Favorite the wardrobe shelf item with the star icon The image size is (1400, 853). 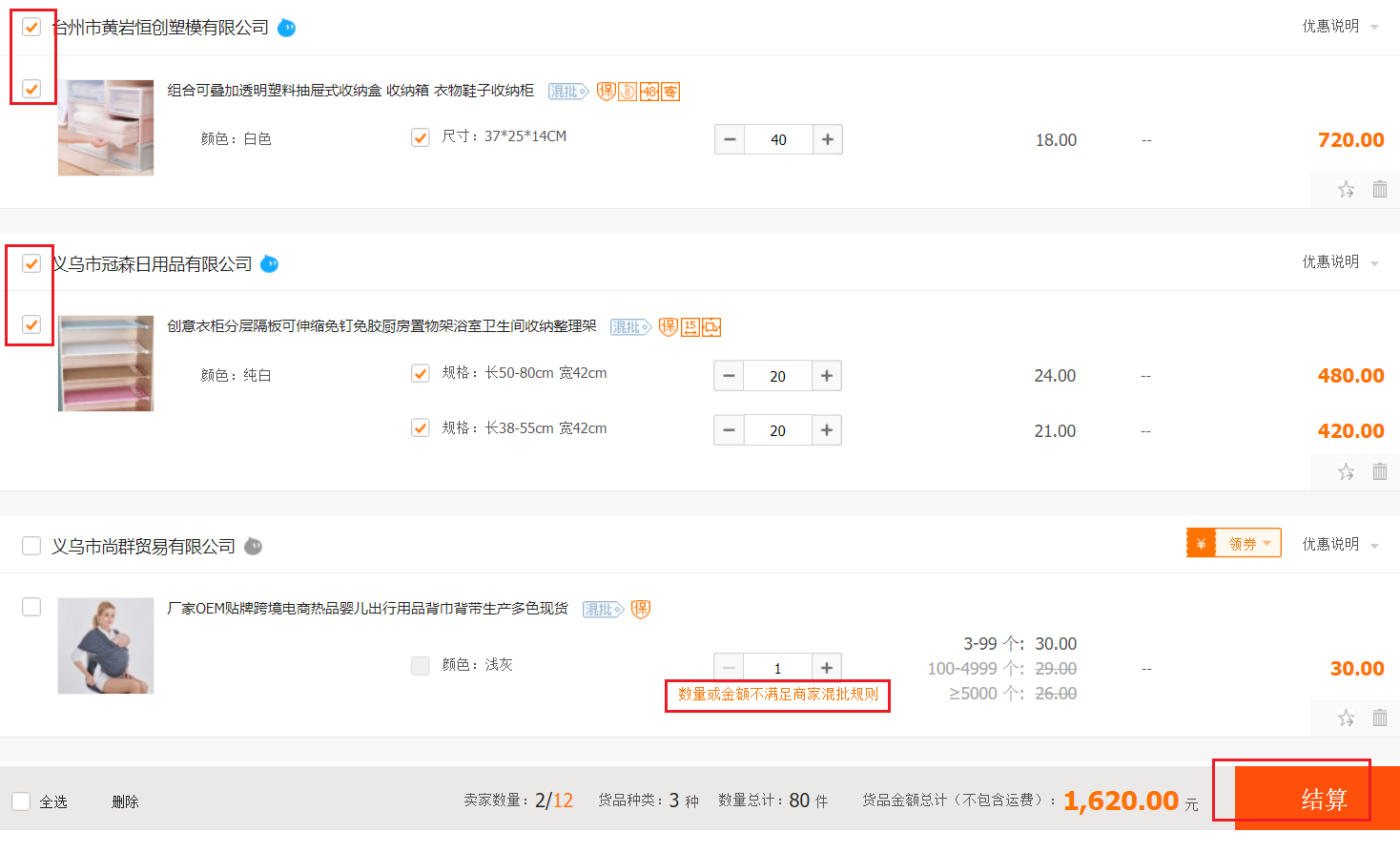pos(1346,471)
